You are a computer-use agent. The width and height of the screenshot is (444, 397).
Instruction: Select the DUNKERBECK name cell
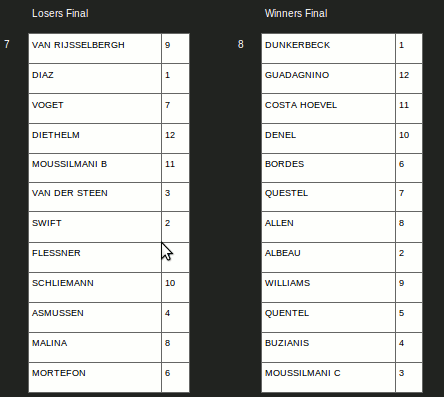coord(328,49)
